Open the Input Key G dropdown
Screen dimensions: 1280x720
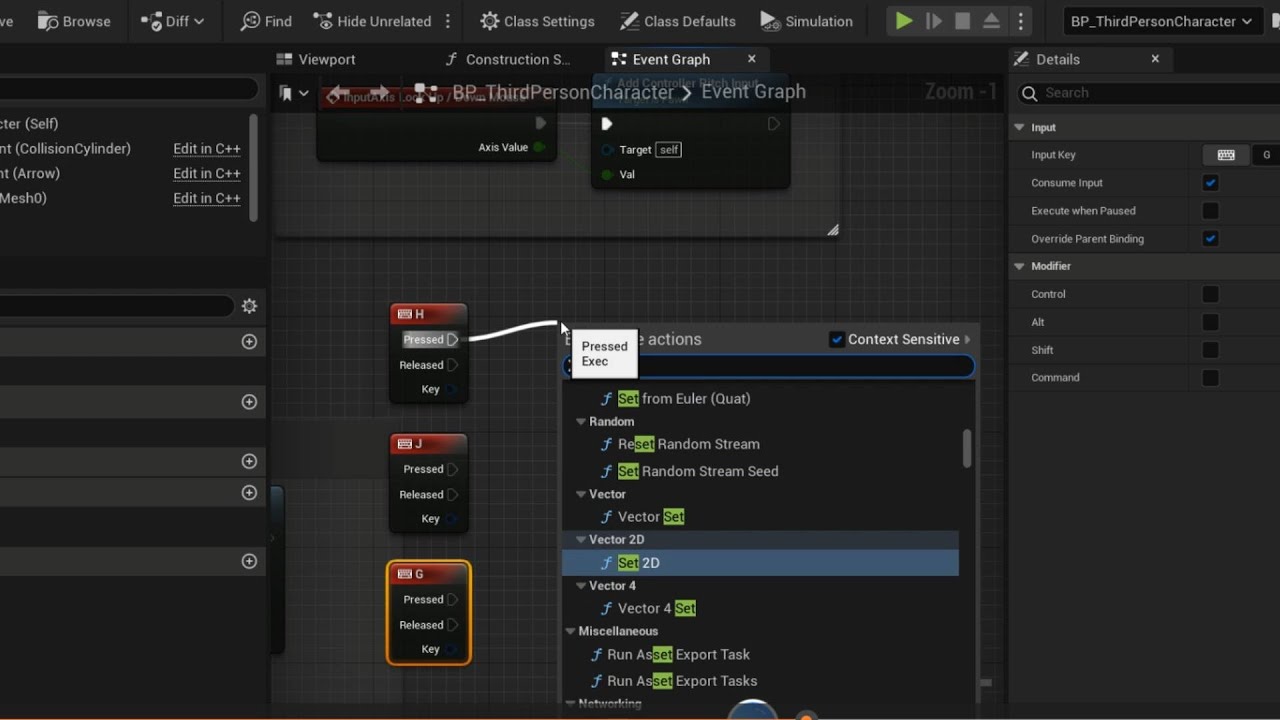click(1267, 155)
